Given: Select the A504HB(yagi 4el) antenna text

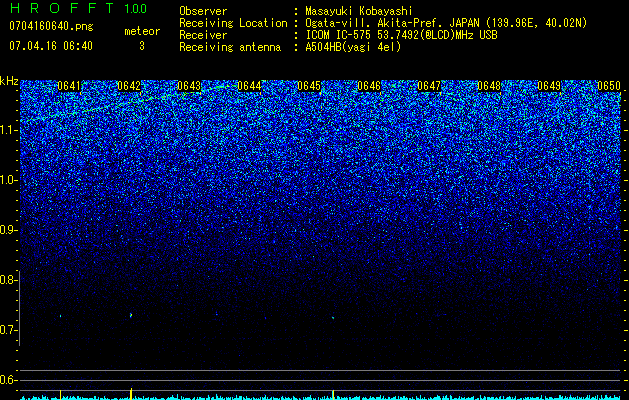Looking at the screenshot, I should click(353, 47).
